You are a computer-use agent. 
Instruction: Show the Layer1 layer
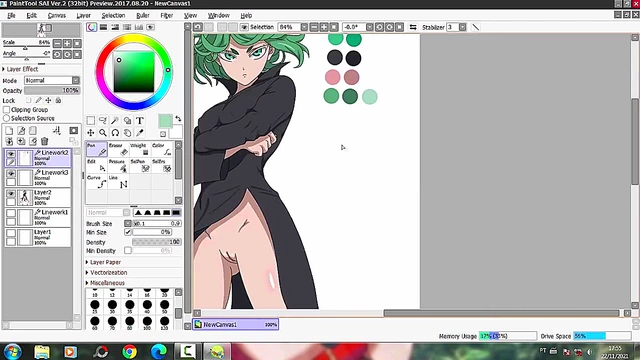pyautogui.click(x=11, y=233)
